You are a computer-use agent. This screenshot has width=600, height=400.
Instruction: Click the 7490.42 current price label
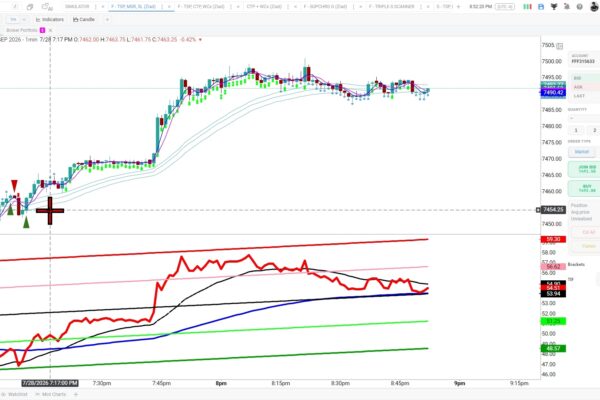pyautogui.click(x=553, y=93)
